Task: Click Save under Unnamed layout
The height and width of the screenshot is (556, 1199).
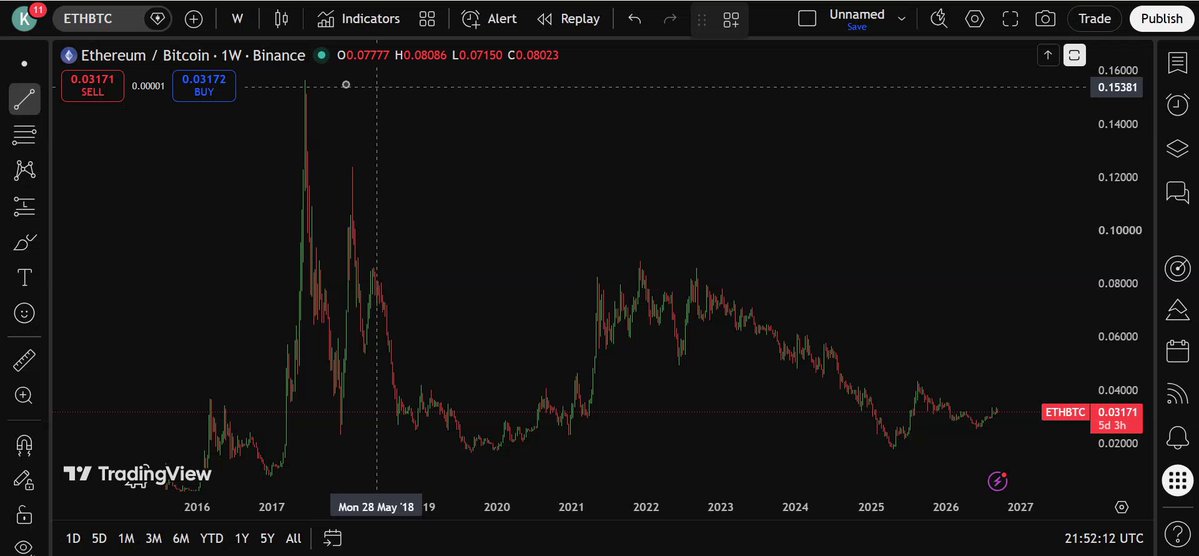Action: (856, 27)
